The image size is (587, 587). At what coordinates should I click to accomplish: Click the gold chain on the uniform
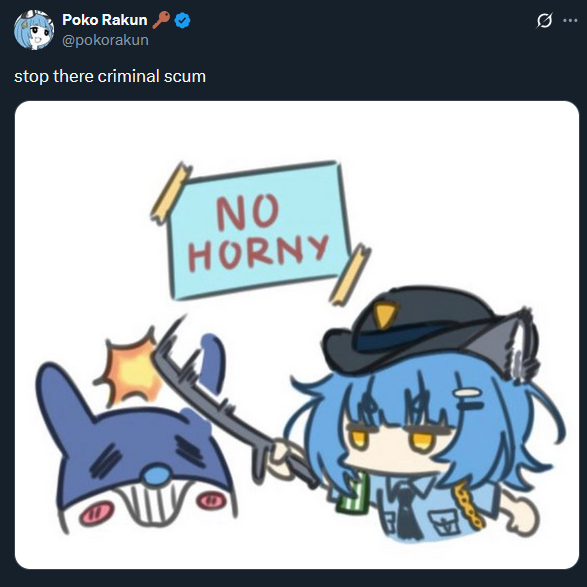pos(467,505)
